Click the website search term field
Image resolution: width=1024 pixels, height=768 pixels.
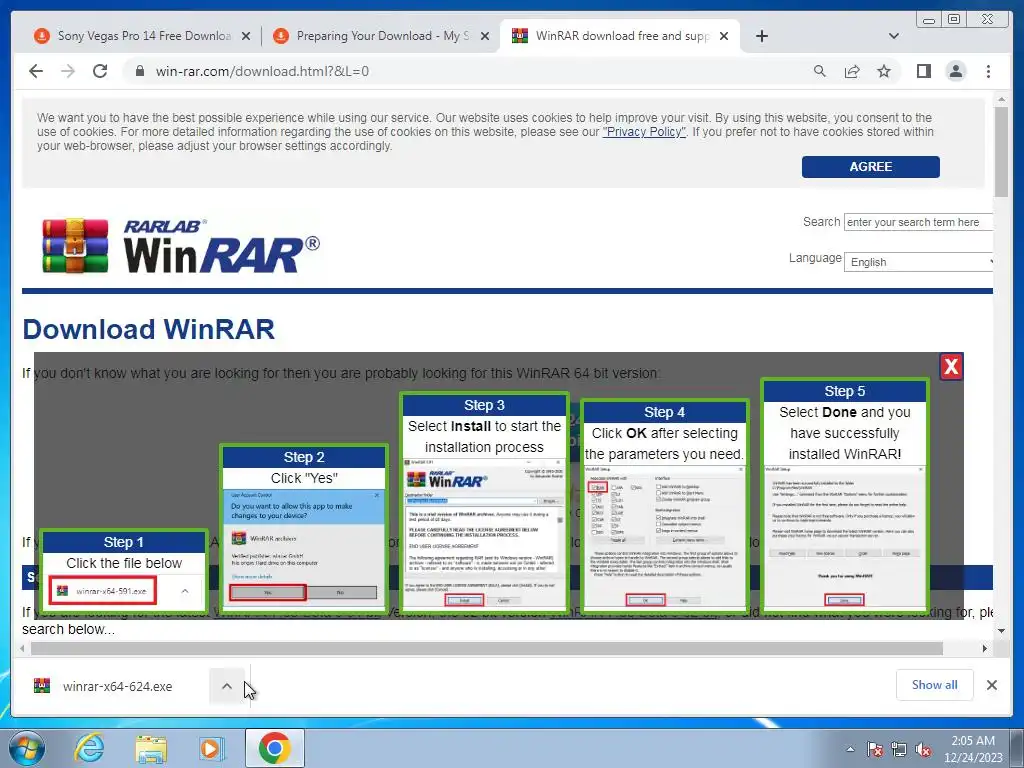pyautogui.click(x=918, y=222)
